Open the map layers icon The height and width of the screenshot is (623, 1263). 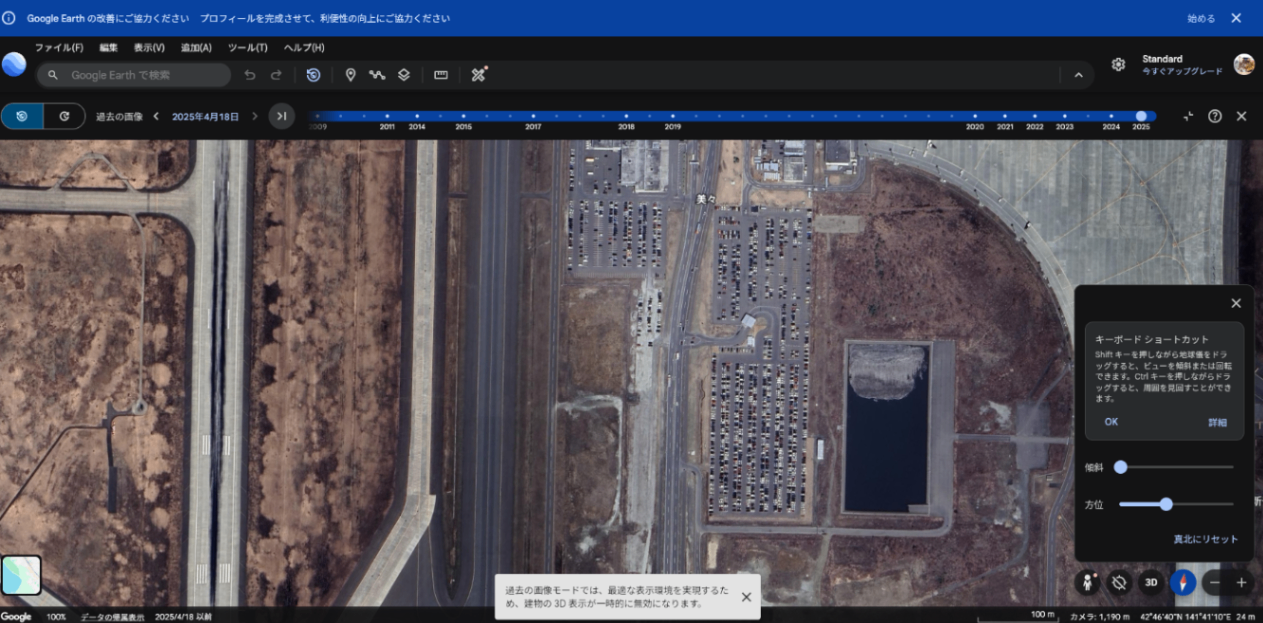[x=404, y=75]
